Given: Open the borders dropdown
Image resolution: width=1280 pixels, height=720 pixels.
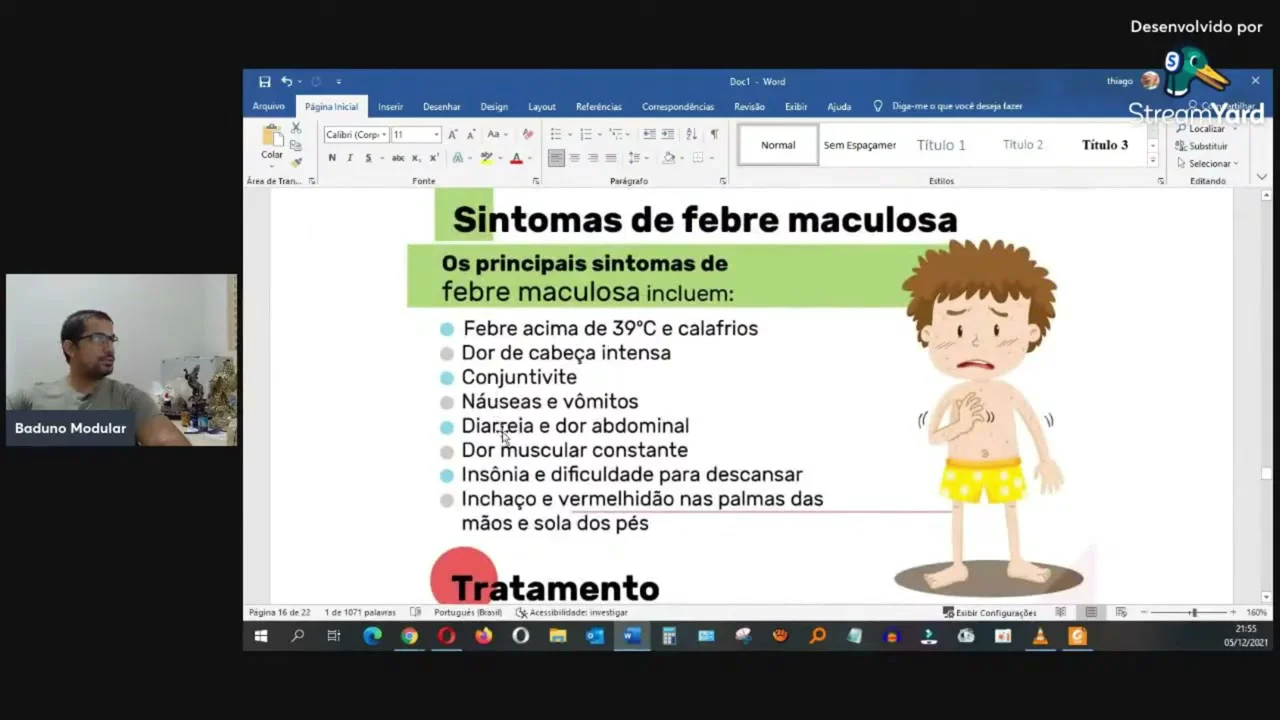Looking at the screenshot, I should (x=712, y=158).
